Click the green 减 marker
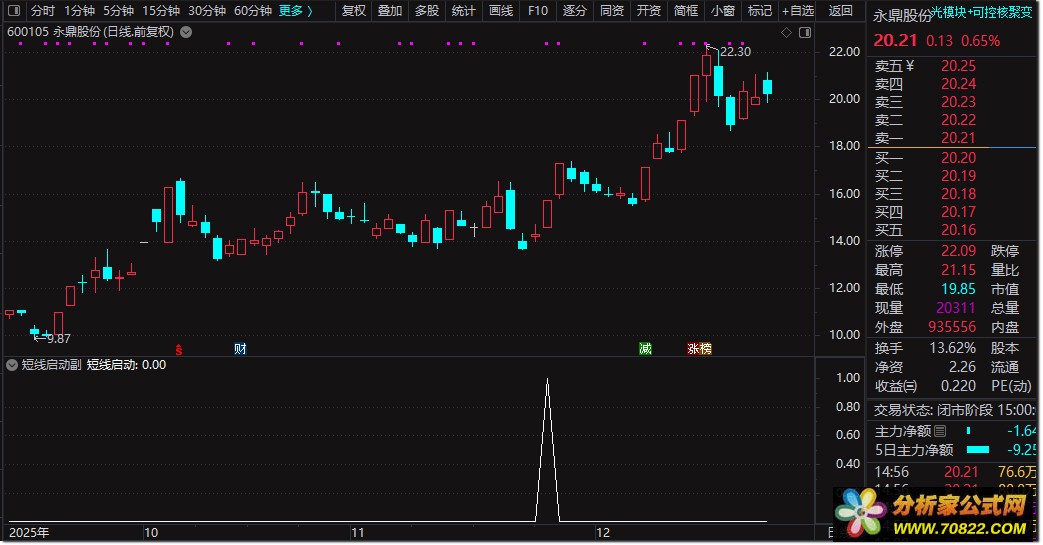The image size is (1043, 545). click(645, 349)
